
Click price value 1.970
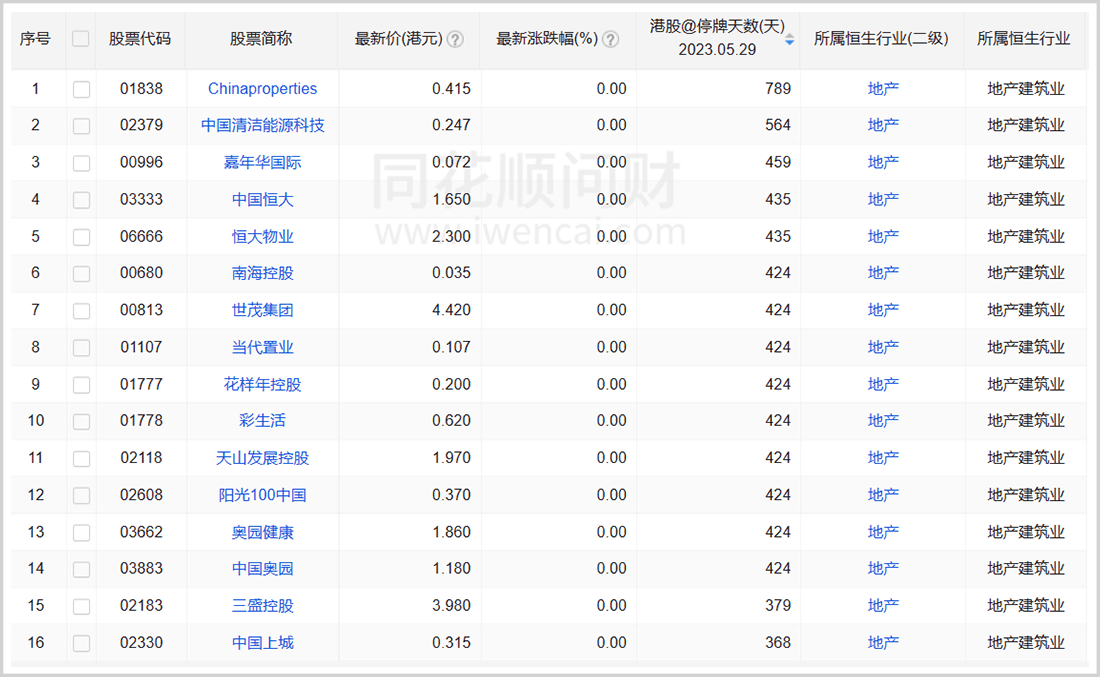451,458
